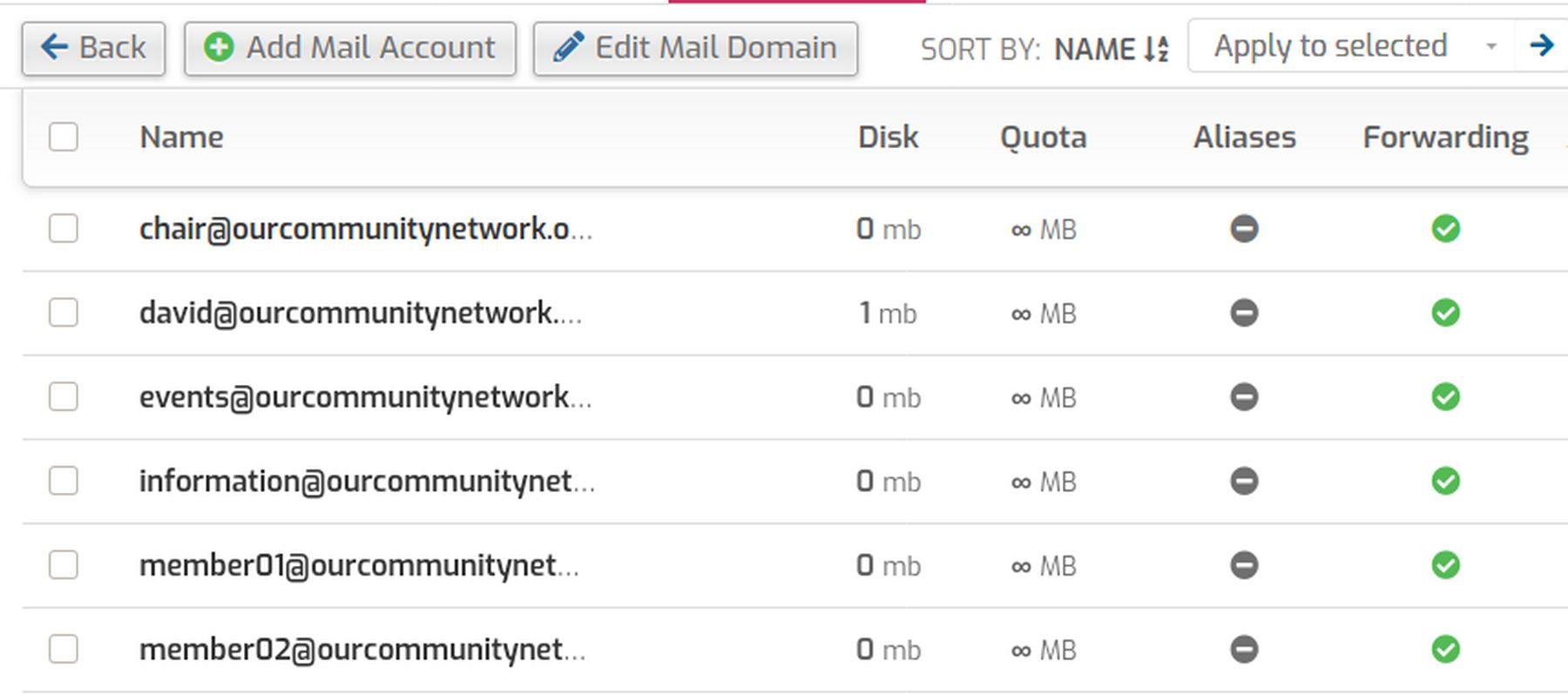The image size is (1568, 695).
Task: Click the aliases minus icon in member02 row
Action: click(1244, 649)
